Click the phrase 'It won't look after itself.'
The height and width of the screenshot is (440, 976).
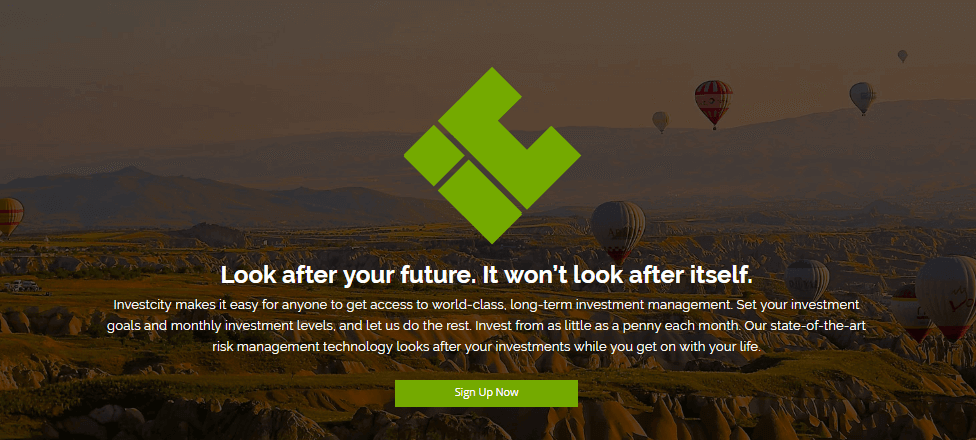click(616, 275)
